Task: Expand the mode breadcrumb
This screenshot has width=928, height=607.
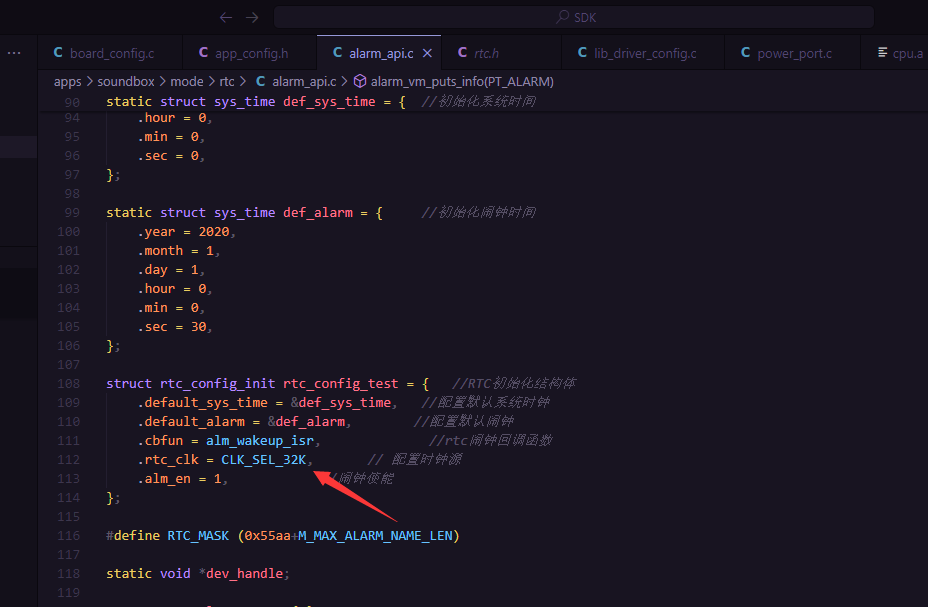Action: (x=186, y=82)
